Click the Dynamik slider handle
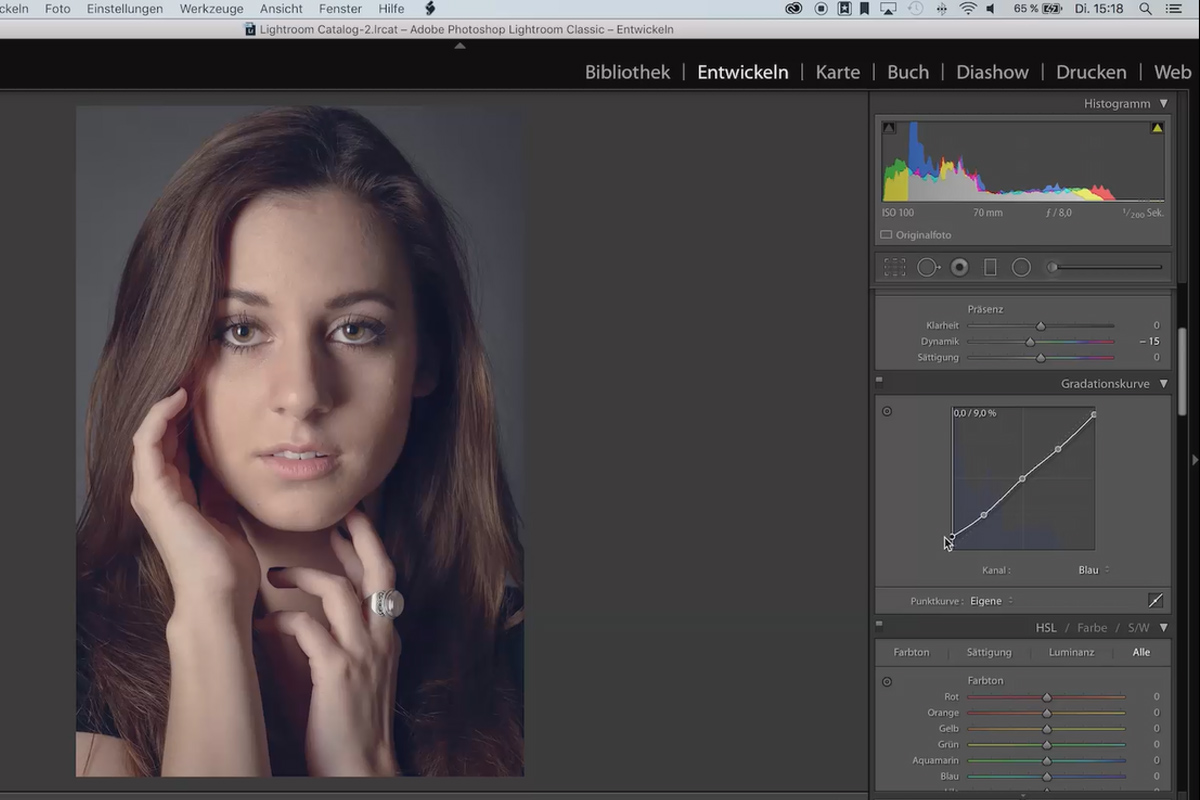Viewport: 1200px width, 800px height. 1030,342
